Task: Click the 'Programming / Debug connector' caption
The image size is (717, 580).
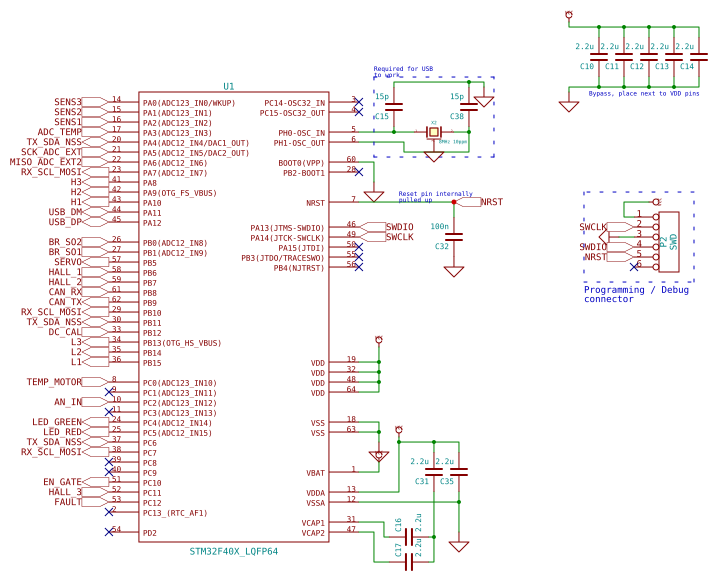Action: 636,294
